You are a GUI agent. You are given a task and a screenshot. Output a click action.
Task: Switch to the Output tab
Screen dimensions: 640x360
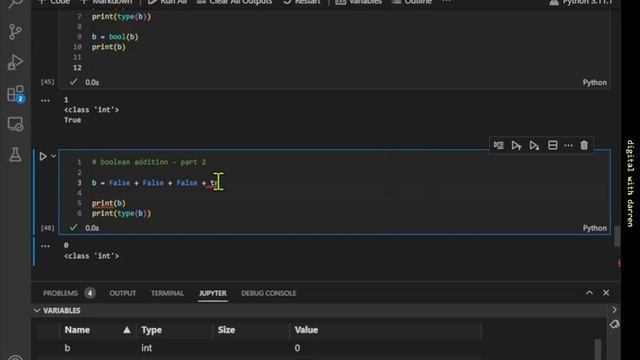pyautogui.click(x=122, y=293)
